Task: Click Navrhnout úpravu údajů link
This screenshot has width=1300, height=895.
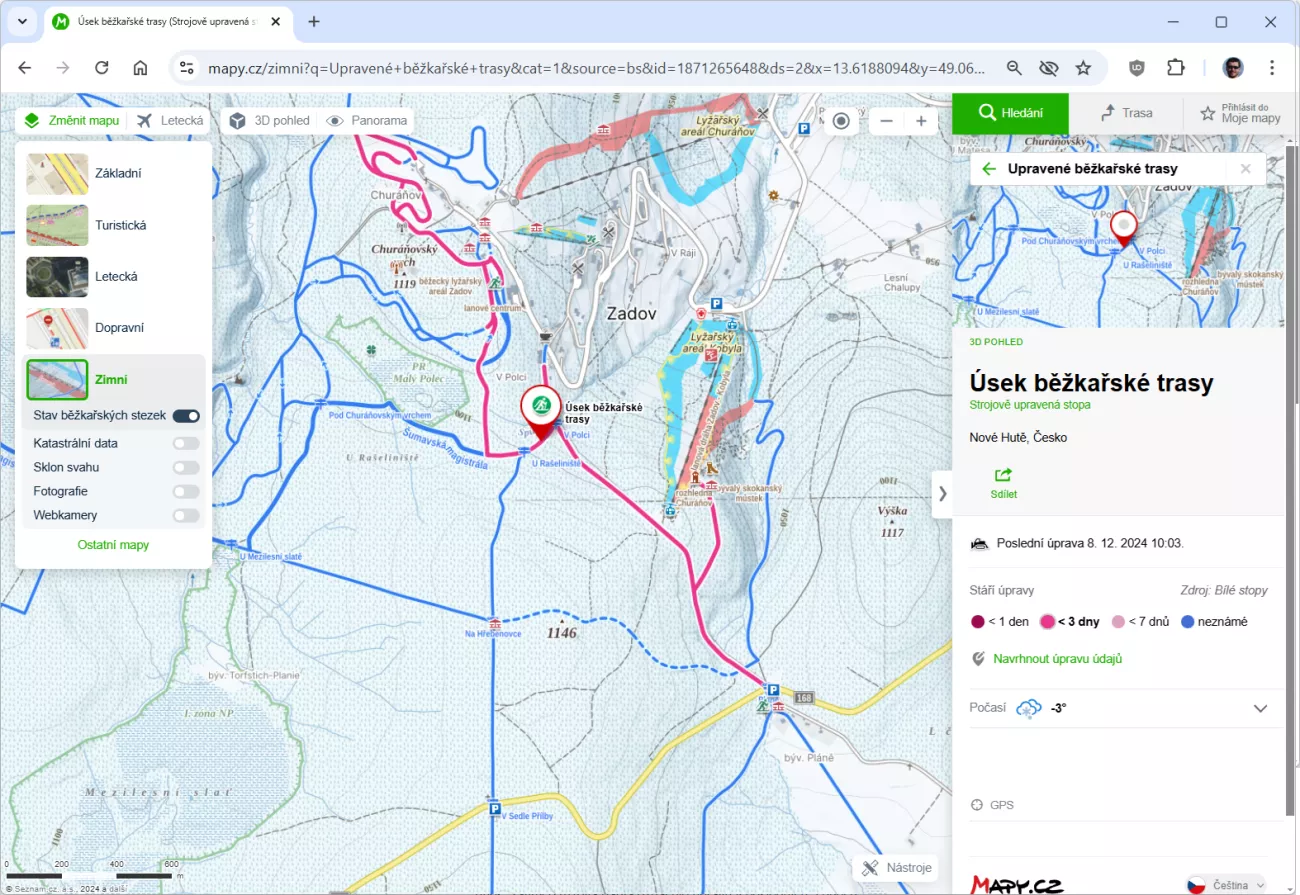Action: 1057,659
